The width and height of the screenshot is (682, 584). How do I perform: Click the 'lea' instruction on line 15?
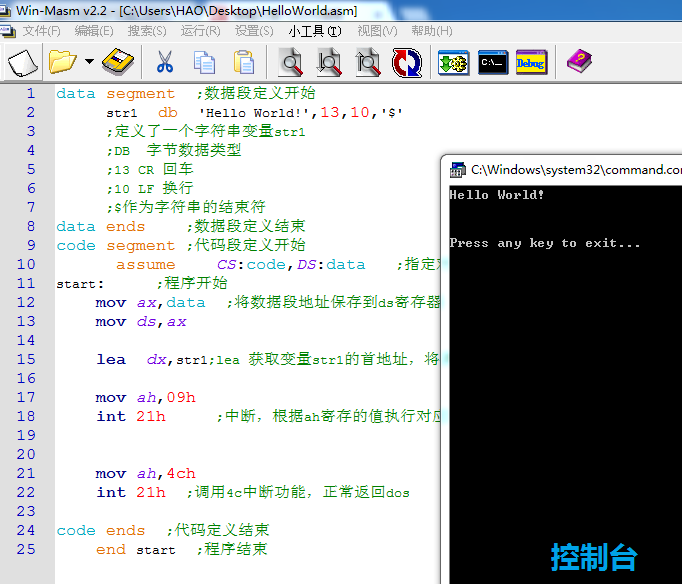click(111, 360)
